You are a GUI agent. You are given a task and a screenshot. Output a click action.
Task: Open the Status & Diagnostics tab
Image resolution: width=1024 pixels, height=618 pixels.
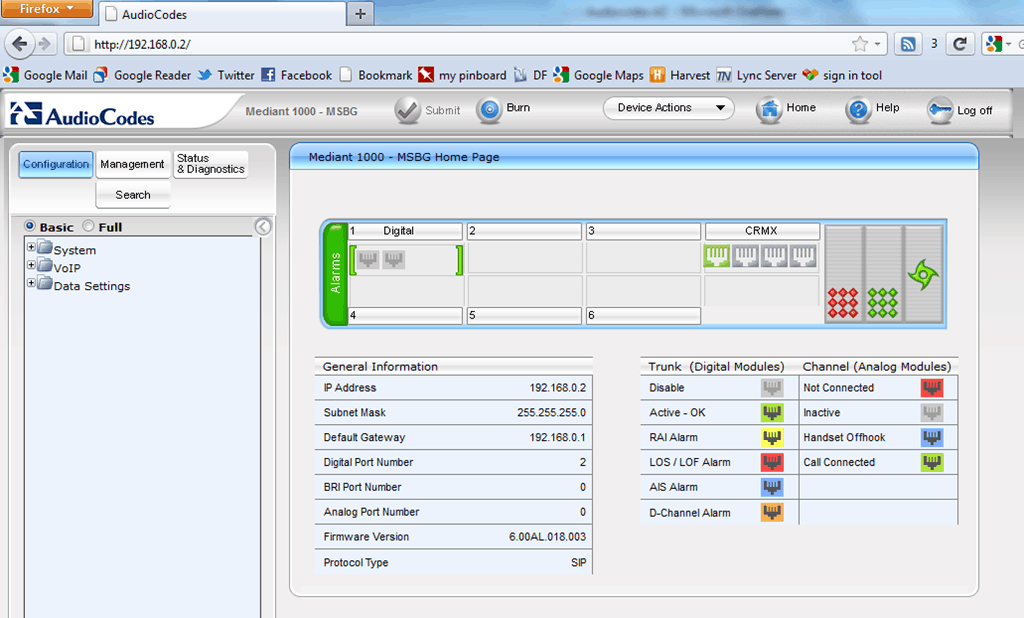tap(210, 164)
